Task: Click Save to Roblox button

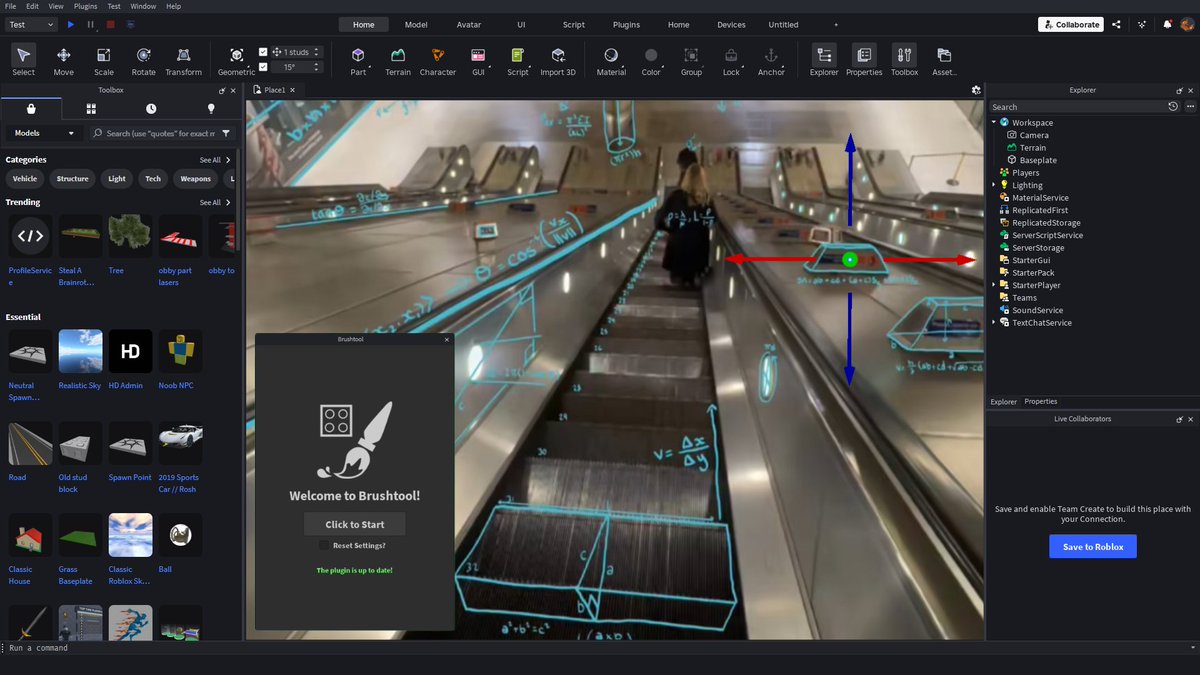Action: [1093, 546]
